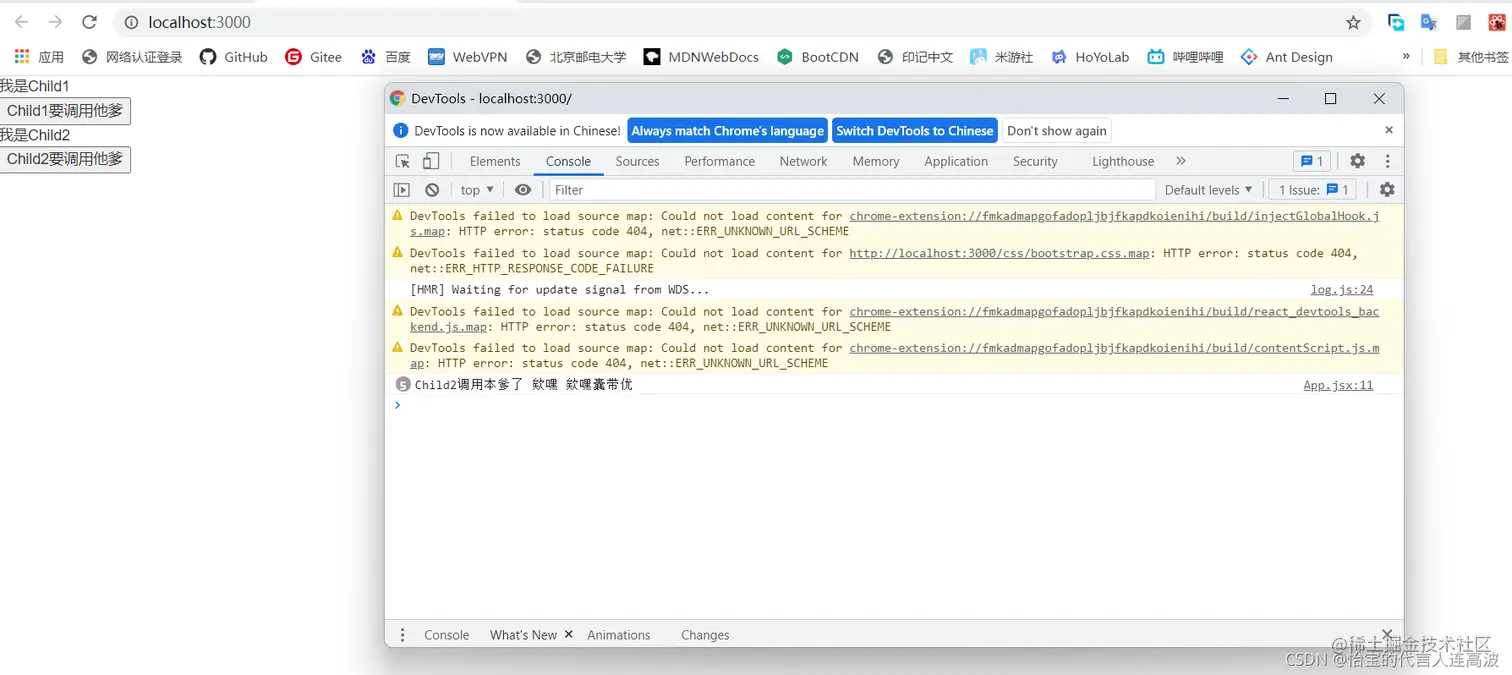
Task: Switch to the Console tab
Action: coord(568,161)
